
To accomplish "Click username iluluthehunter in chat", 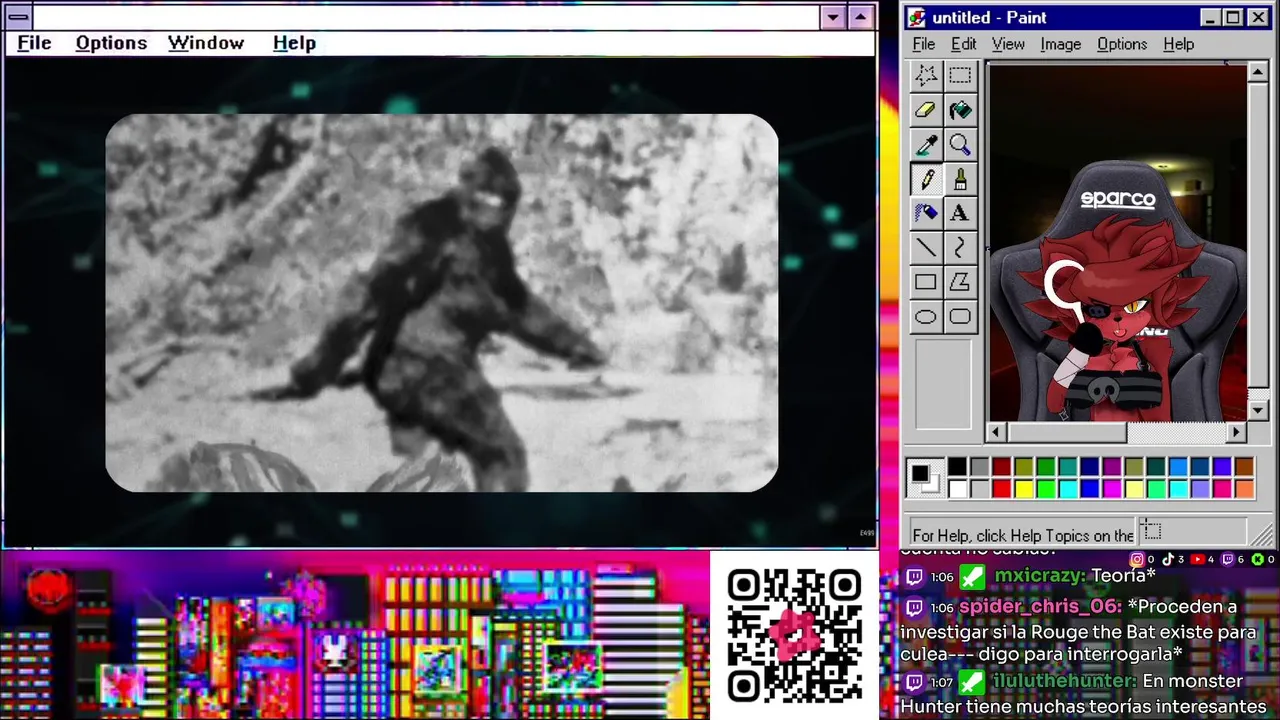I will [x=1064, y=681].
